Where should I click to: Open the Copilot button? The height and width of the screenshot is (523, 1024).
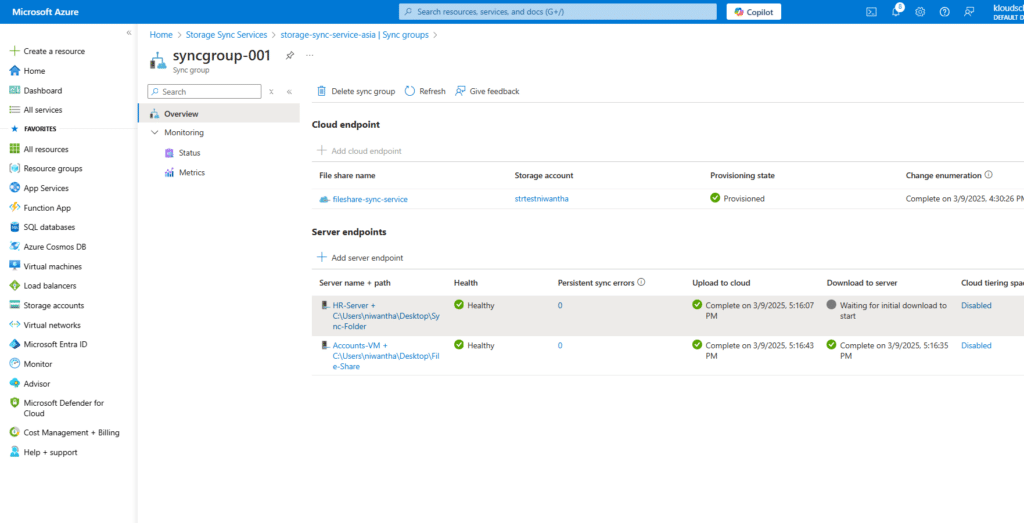(x=754, y=12)
